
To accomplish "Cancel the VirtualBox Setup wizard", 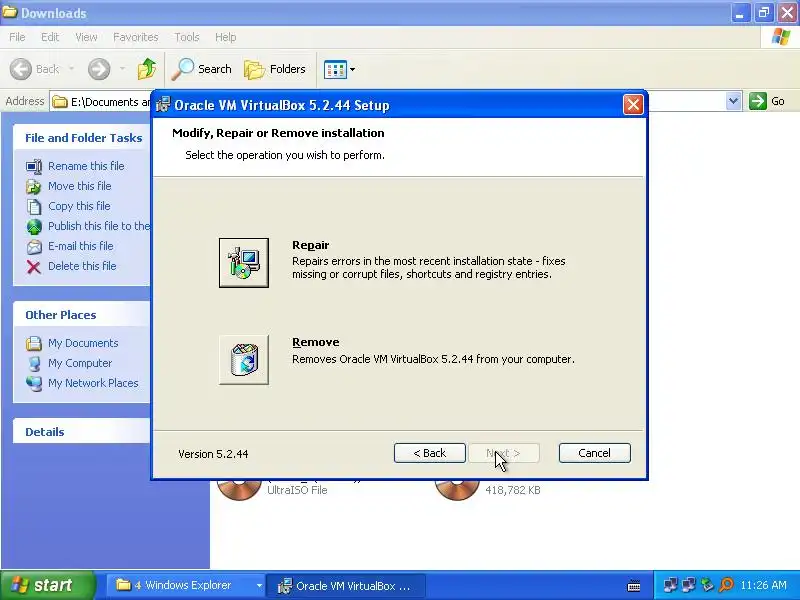I will coord(594,453).
